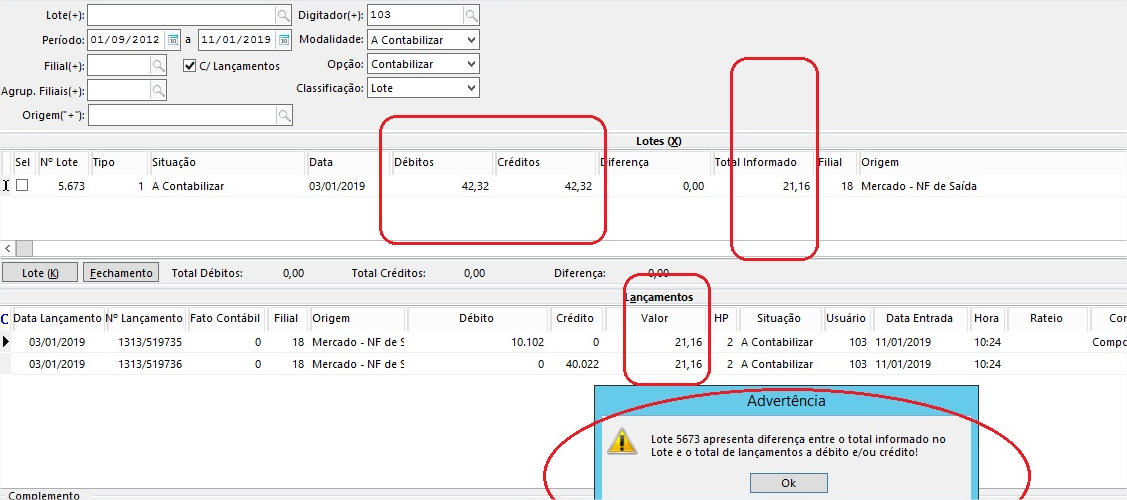Screen dimensions: 1127x500
Task: Open the Opção Contabilizar dropdown
Action: [x=471, y=64]
